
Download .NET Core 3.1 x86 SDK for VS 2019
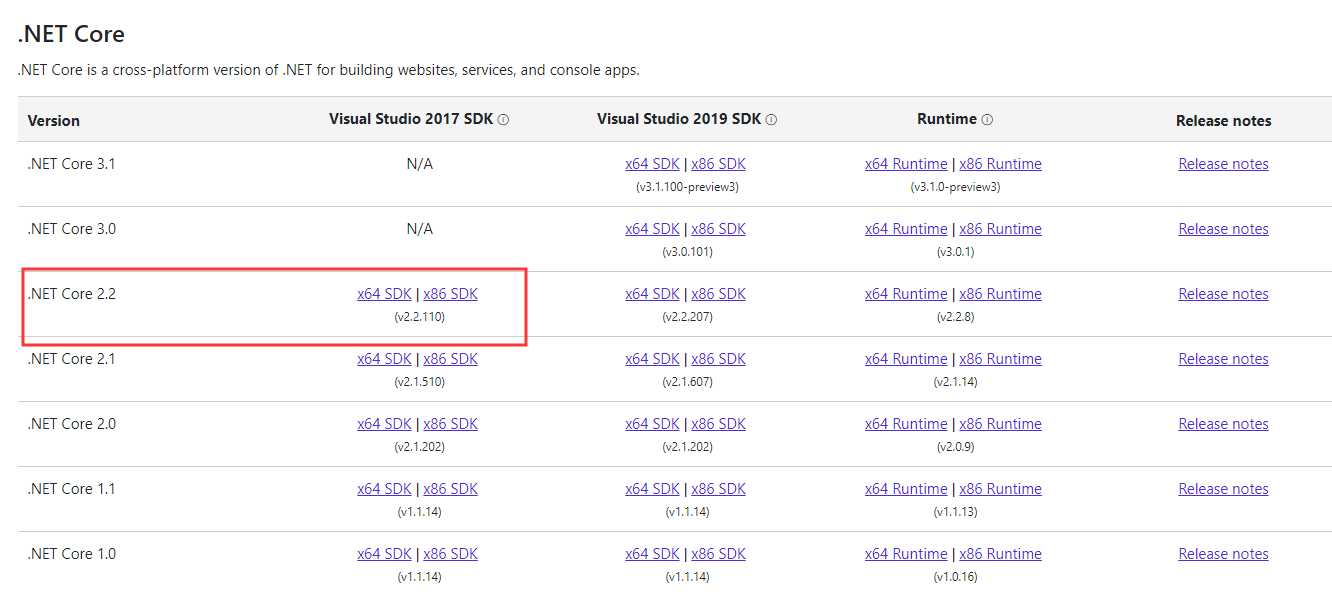tap(718, 164)
